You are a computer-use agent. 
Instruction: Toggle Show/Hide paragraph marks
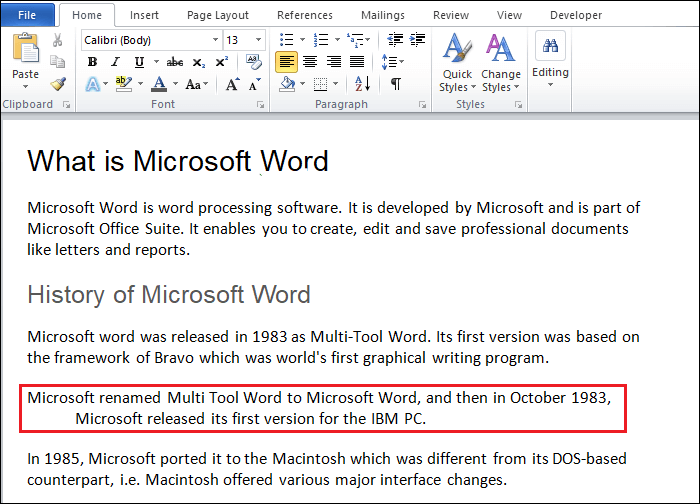396,84
